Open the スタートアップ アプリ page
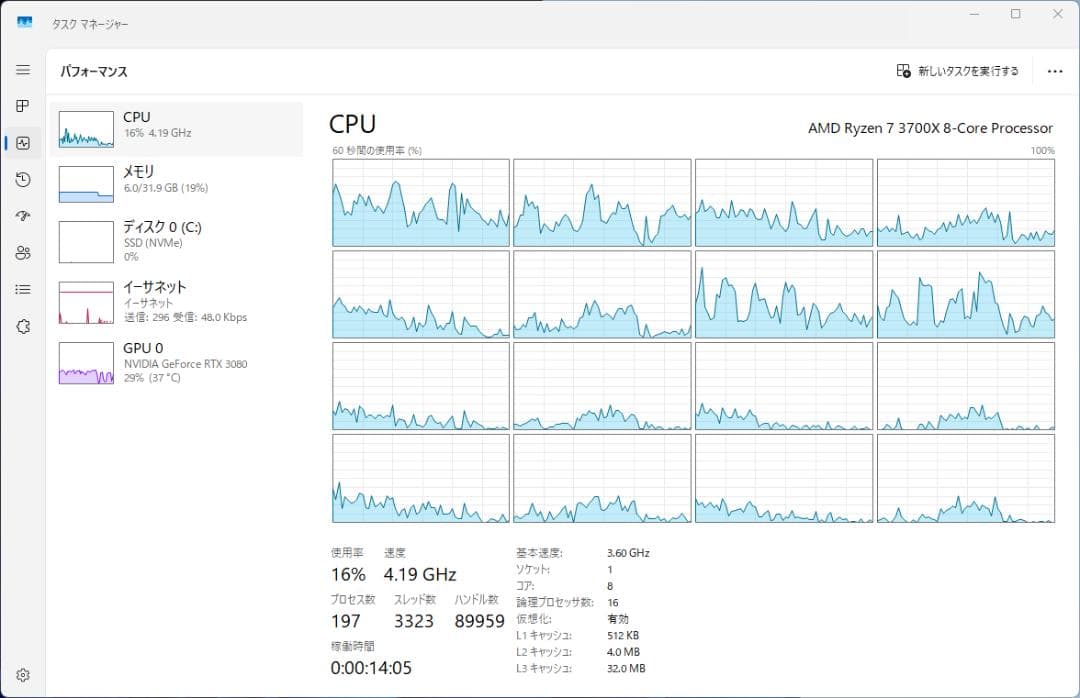Screen dimensions: 1080x698 point(23,216)
